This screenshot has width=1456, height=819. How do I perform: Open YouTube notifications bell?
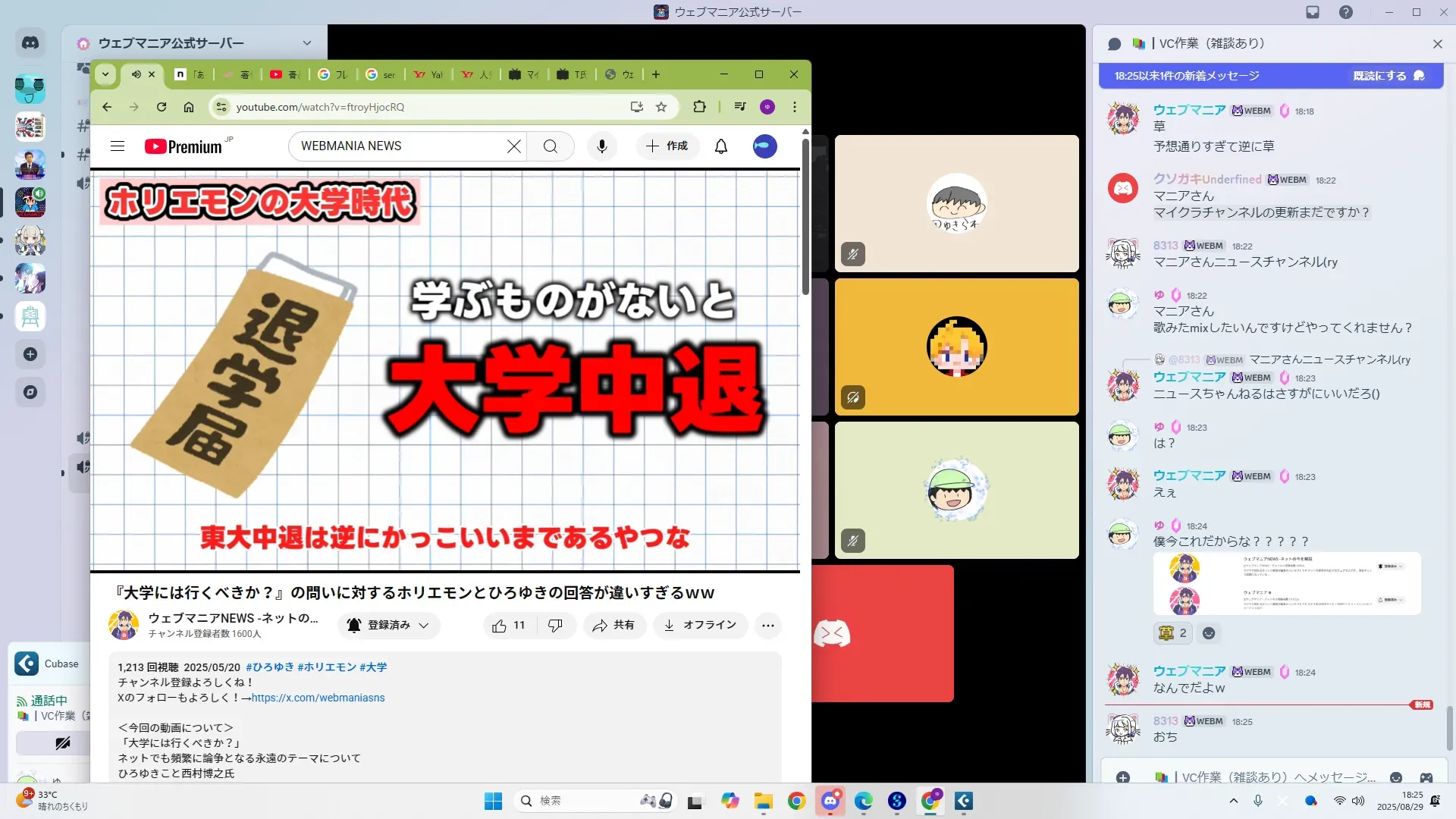720,146
